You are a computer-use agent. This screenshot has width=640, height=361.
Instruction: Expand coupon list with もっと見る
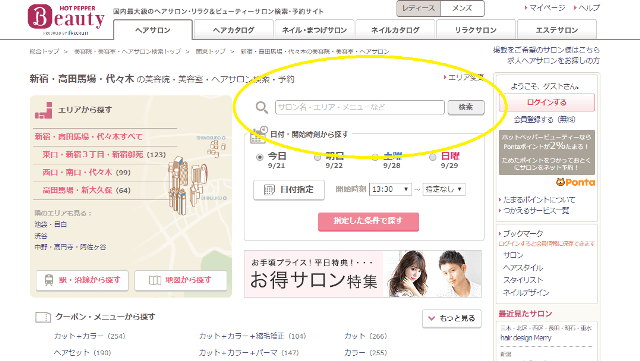[x=452, y=318]
